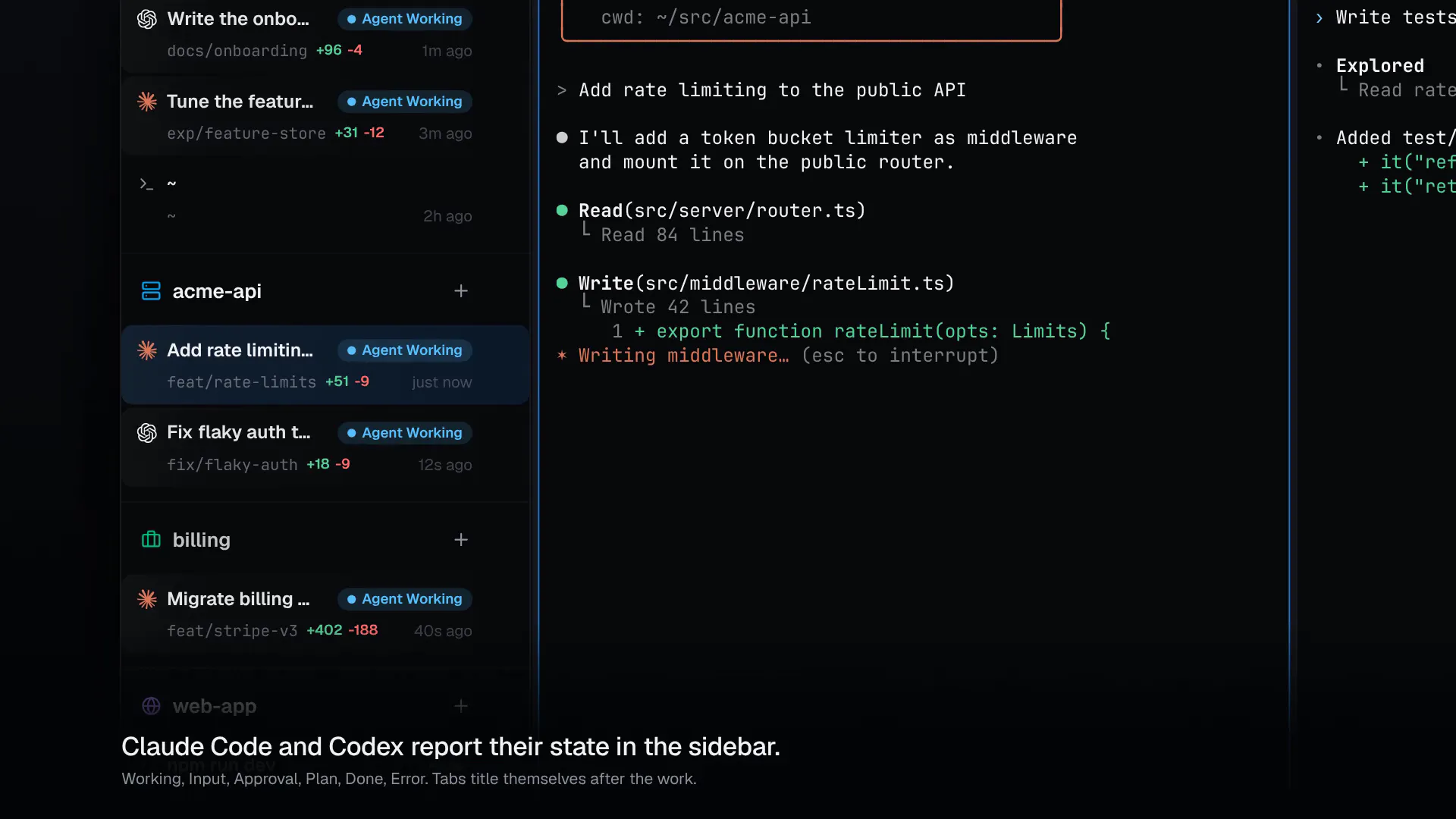The height and width of the screenshot is (819, 1456).
Task: Click the Claude starburst icon beside Tune the featur…
Action: tap(146, 102)
